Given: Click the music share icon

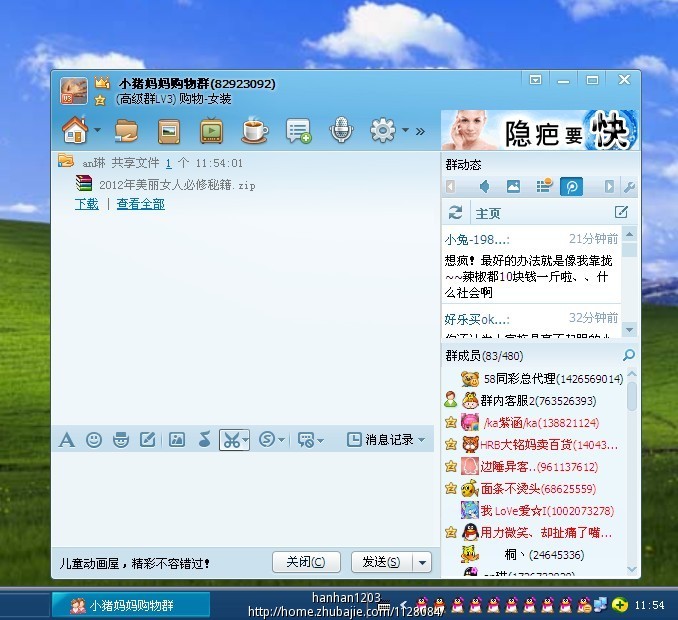Looking at the screenshot, I should click(204, 439).
